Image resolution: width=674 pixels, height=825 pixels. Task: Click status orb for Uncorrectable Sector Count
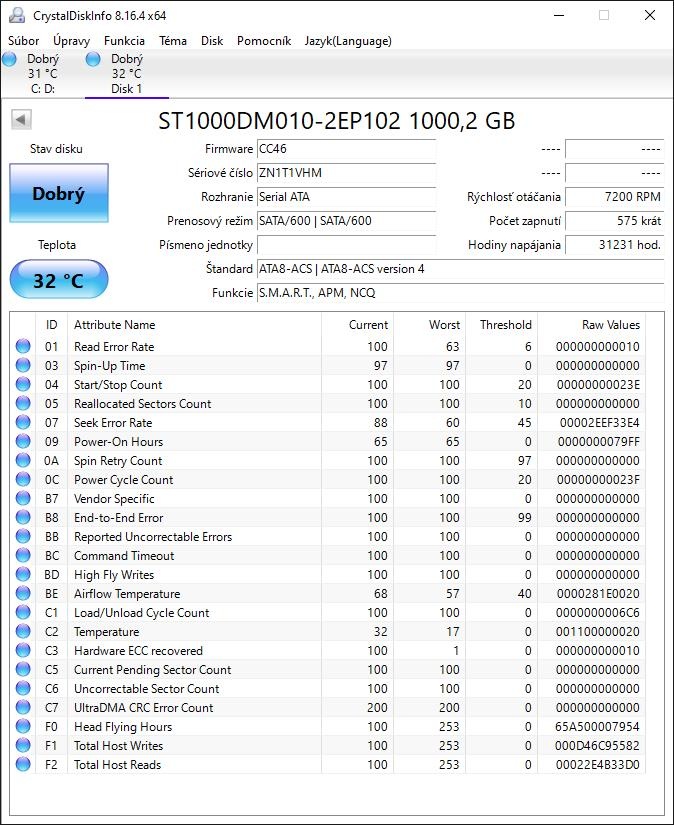tap(23, 688)
